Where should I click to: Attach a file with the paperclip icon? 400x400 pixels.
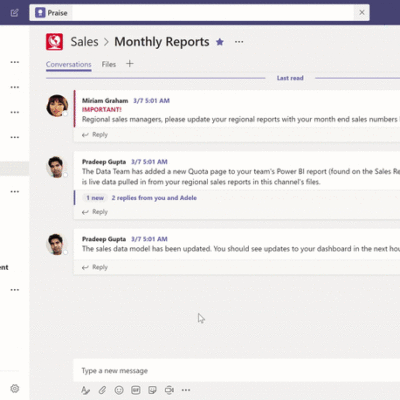pos(102,390)
